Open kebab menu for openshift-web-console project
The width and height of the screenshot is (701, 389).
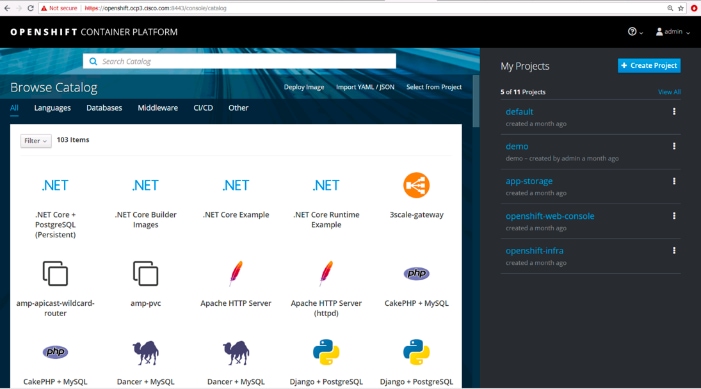pos(674,216)
